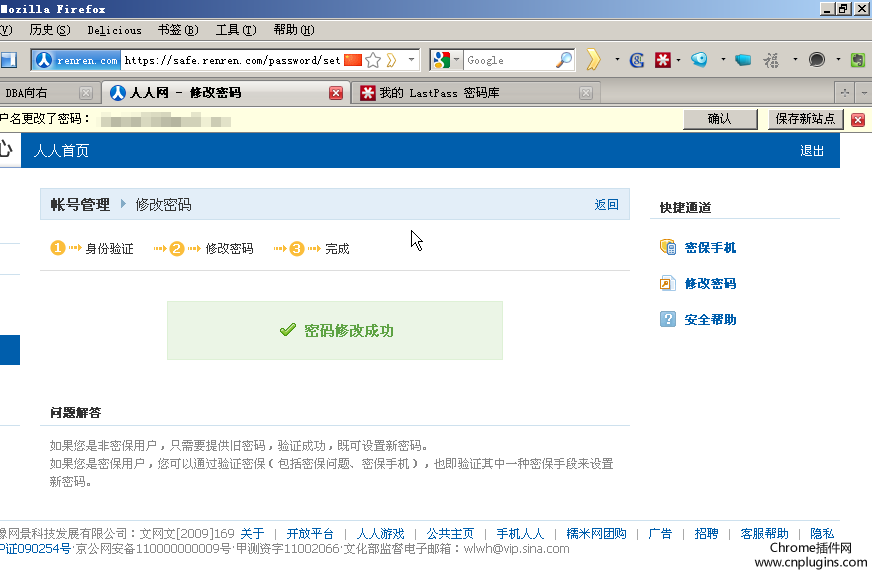The width and height of the screenshot is (872, 575).
Task: Click the gray Chinese character toolbar icon
Action: click(771, 60)
